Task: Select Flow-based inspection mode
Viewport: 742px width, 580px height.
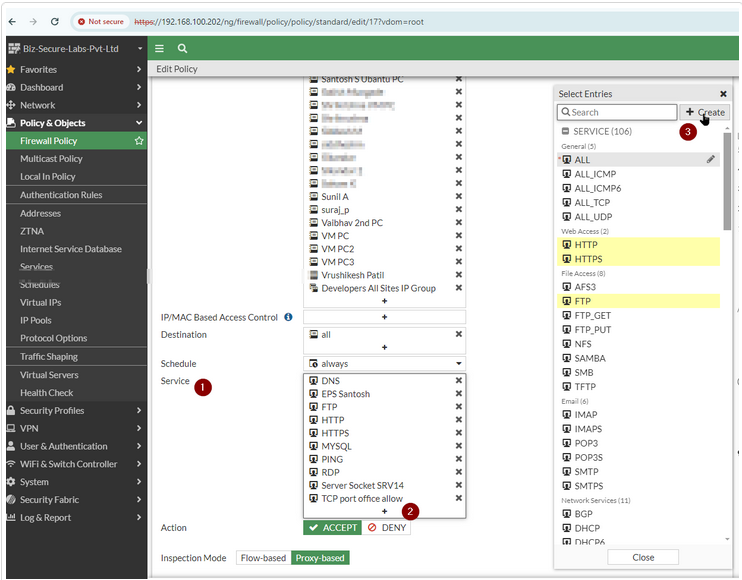Action: click(x=264, y=558)
